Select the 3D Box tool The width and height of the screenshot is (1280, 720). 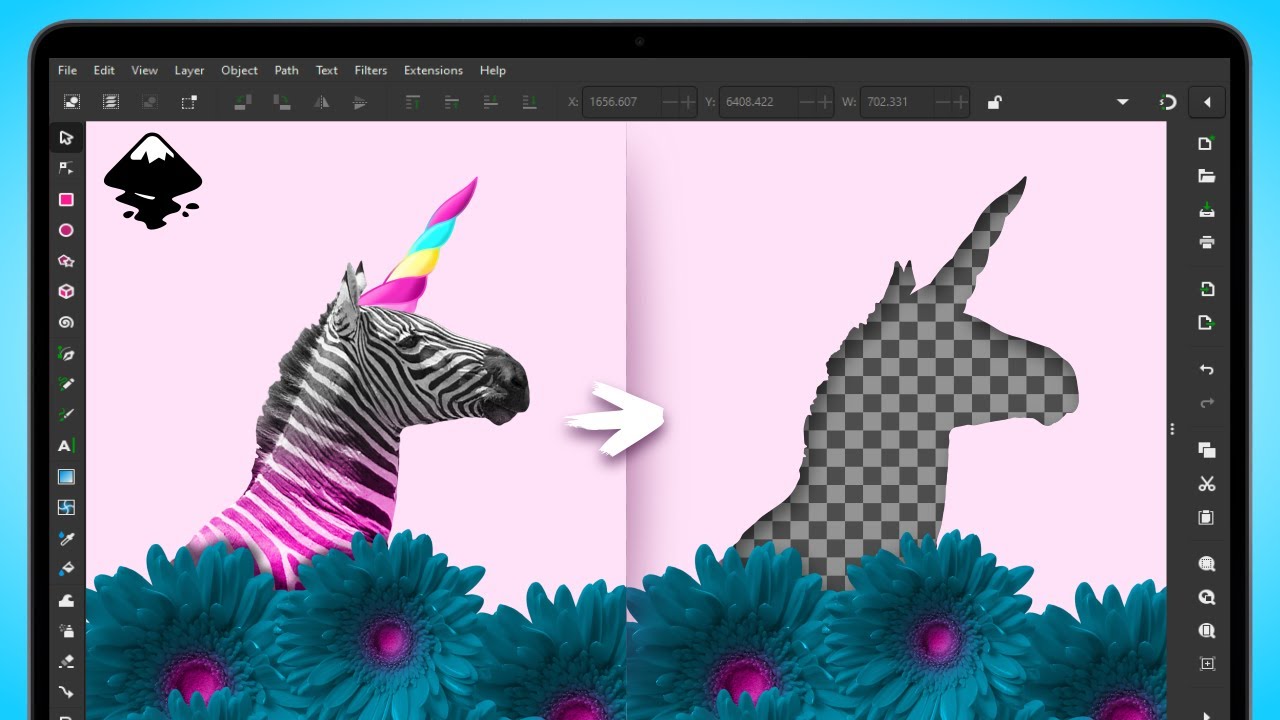click(66, 292)
